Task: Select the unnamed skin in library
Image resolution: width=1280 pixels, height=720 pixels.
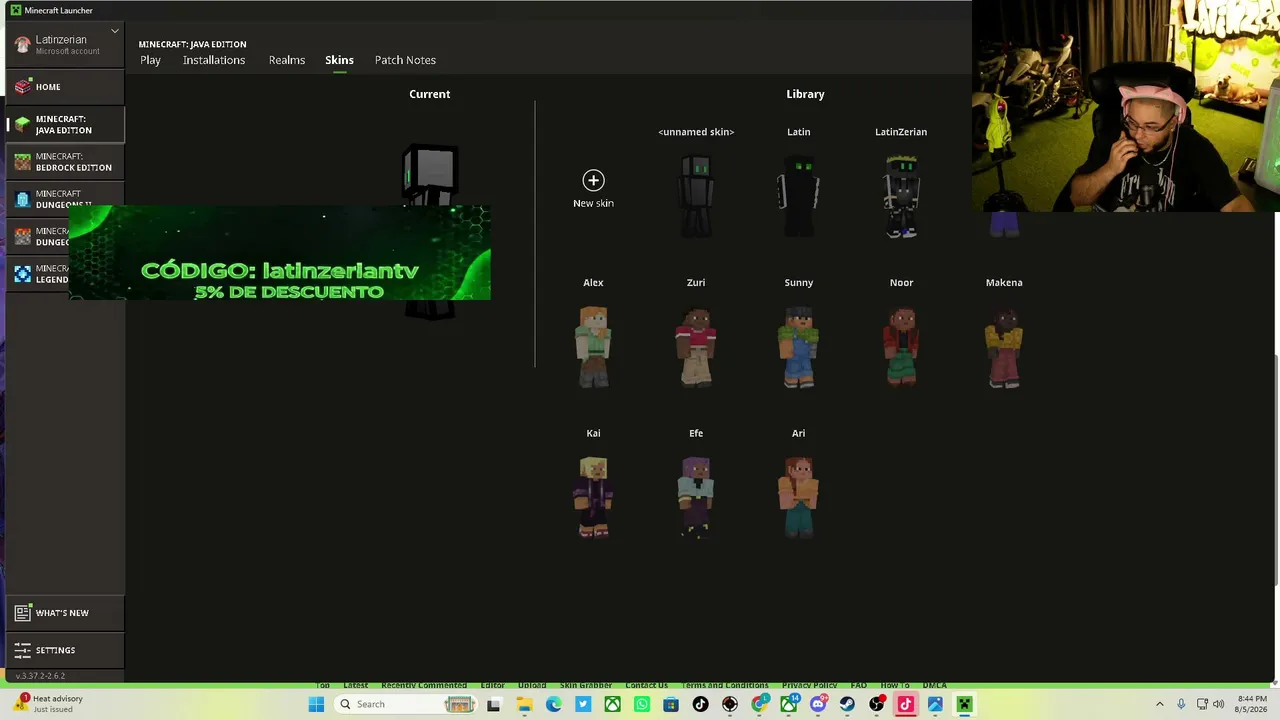Action: [x=696, y=196]
